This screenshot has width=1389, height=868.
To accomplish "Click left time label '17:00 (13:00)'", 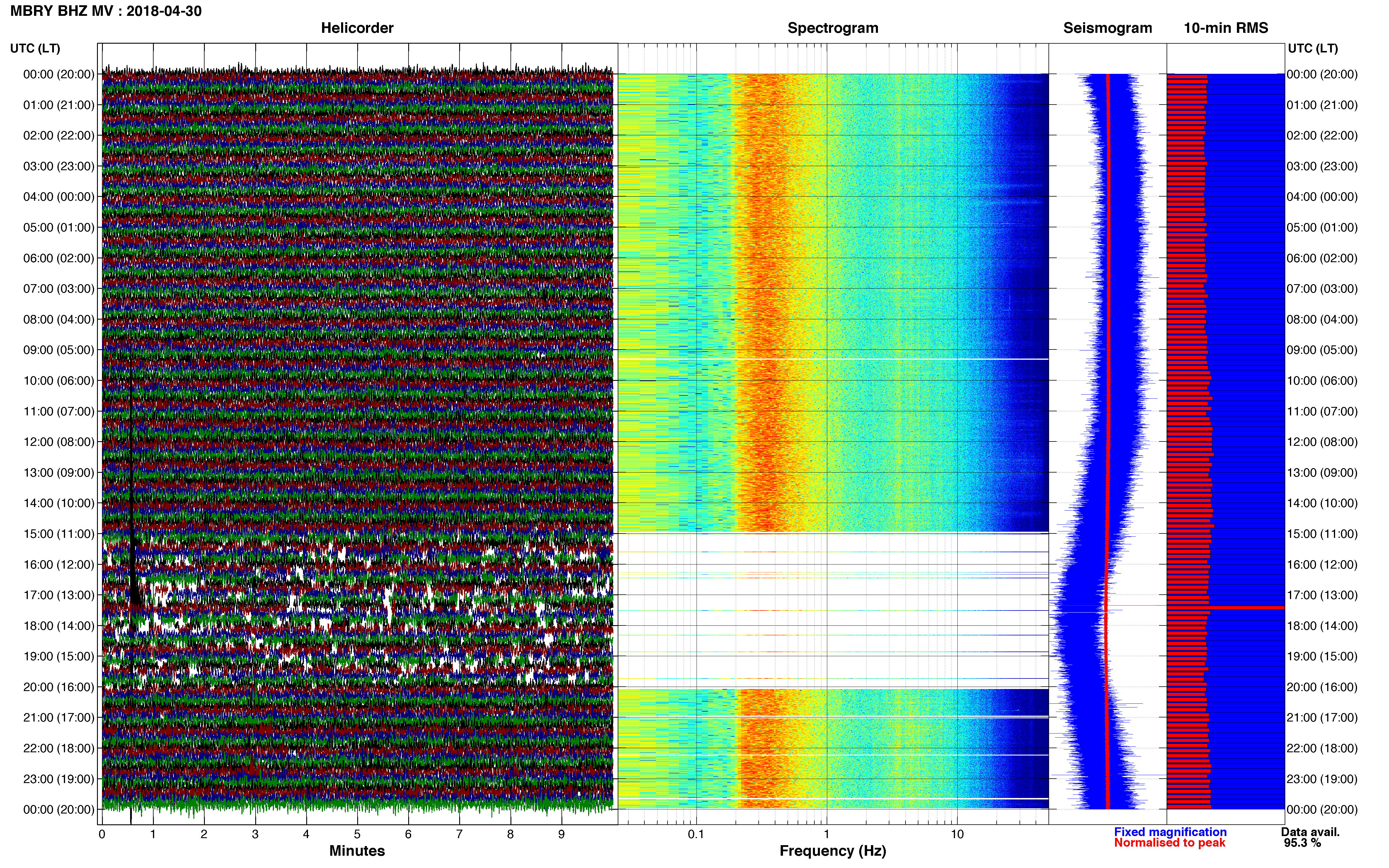I will pyautogui.click(x=59, y=595).
